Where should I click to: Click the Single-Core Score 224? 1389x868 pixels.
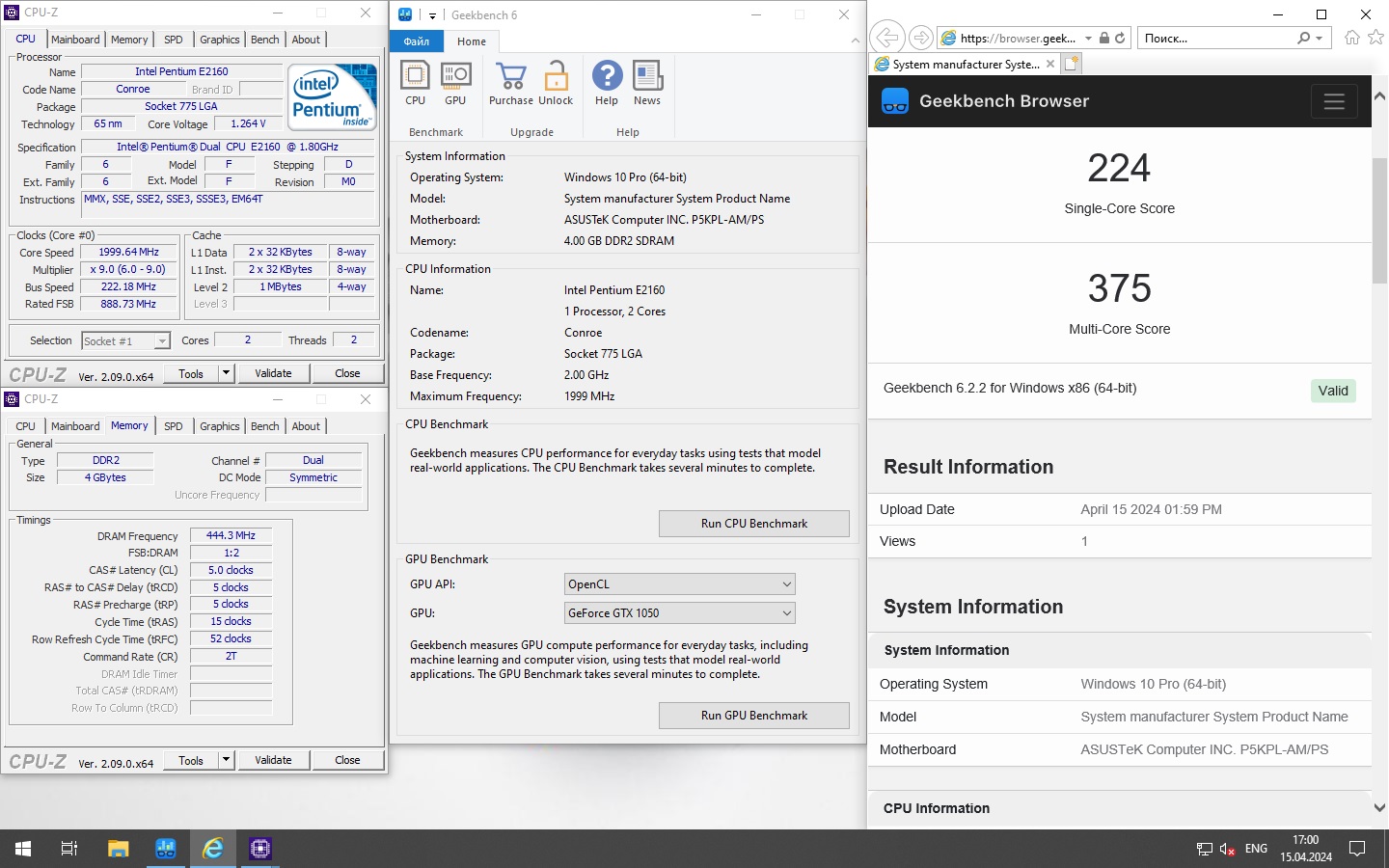point(1119,168)
